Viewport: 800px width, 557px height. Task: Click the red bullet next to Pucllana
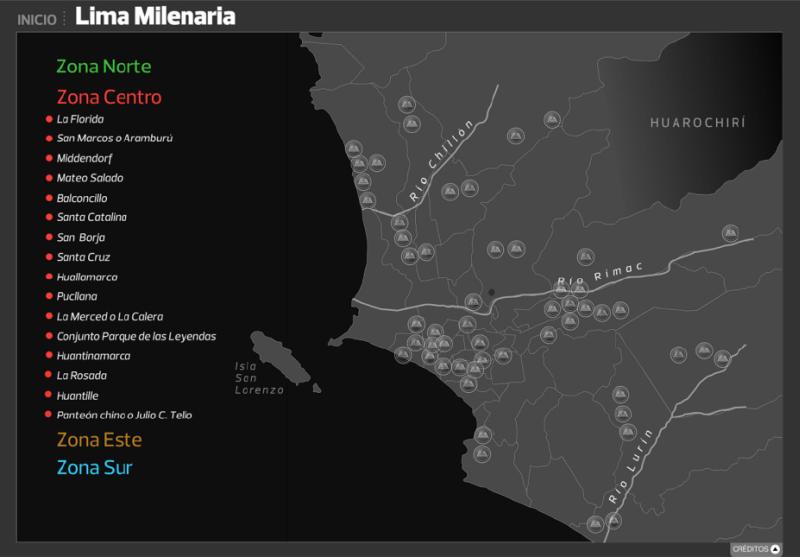coord(48,297)
